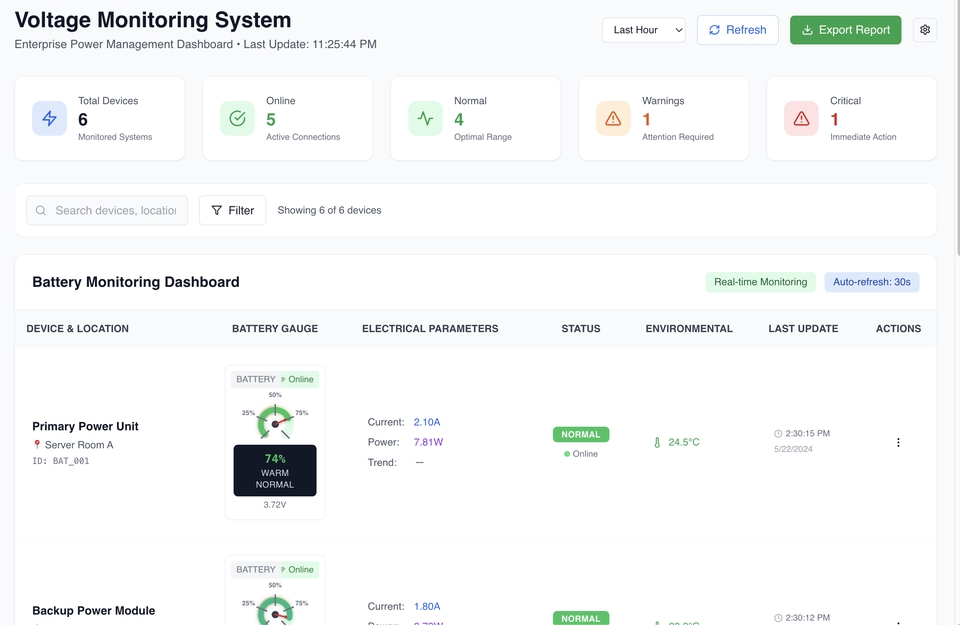The width and height of the screenshot is (960, 625).
Task: Click the Refresh button
Action: 738,30
